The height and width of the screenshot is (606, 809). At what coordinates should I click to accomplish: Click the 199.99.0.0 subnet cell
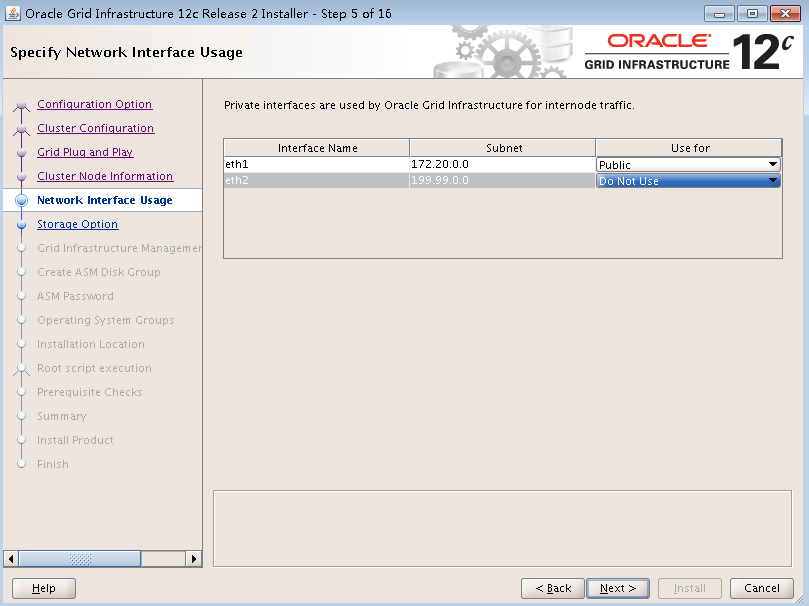point(503,181)
